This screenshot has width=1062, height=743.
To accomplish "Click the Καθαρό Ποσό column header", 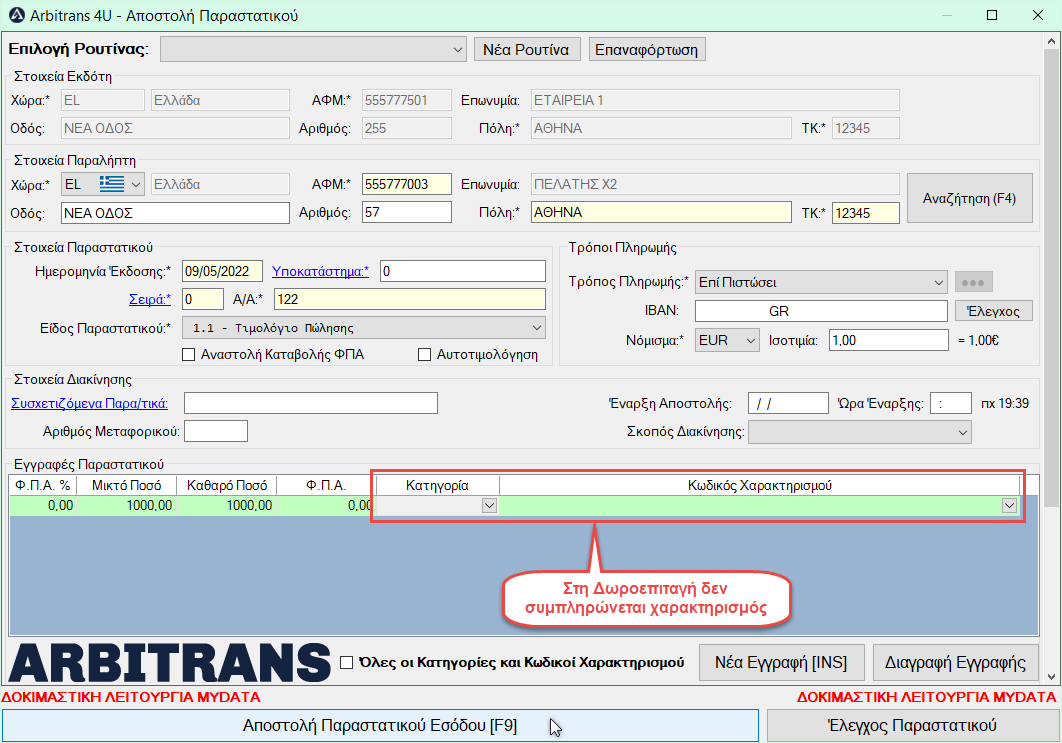I will tap(227, 485).
